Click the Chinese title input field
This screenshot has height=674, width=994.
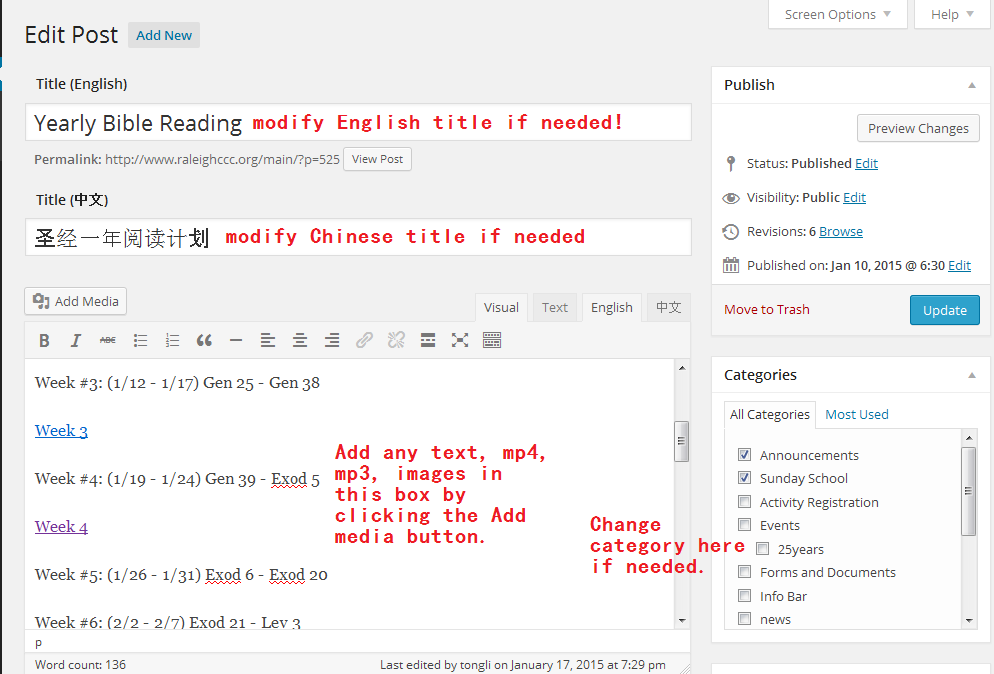coord(358,237)
